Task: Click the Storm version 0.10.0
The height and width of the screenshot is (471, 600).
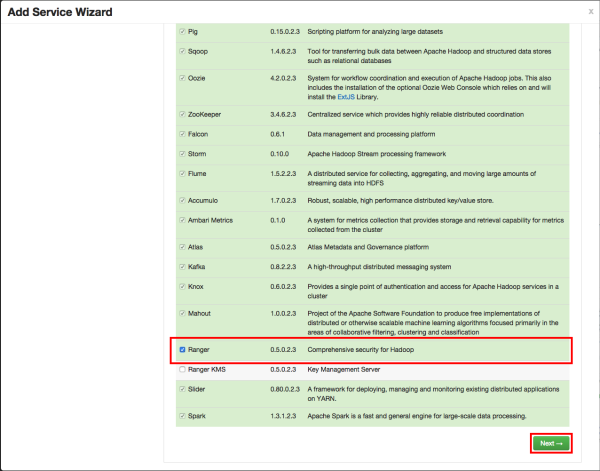Action: coord(279,154)
